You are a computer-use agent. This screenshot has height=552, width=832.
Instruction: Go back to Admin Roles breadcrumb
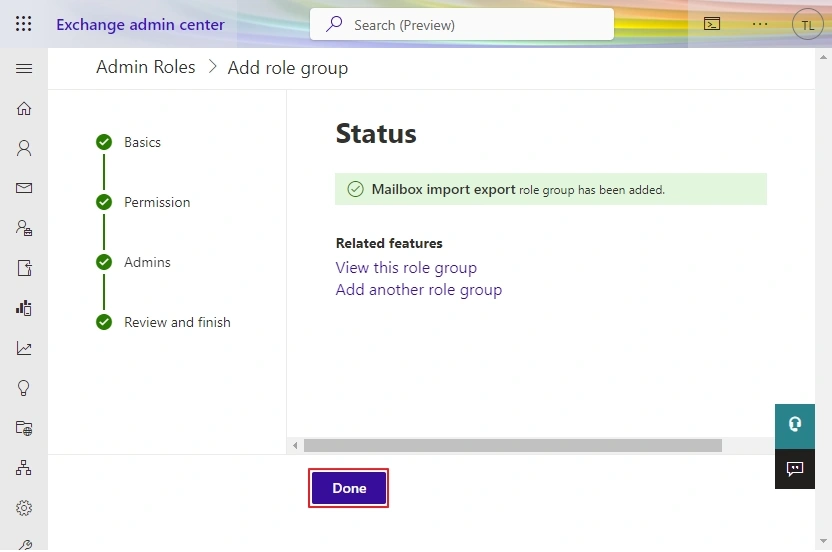[145, 67]
